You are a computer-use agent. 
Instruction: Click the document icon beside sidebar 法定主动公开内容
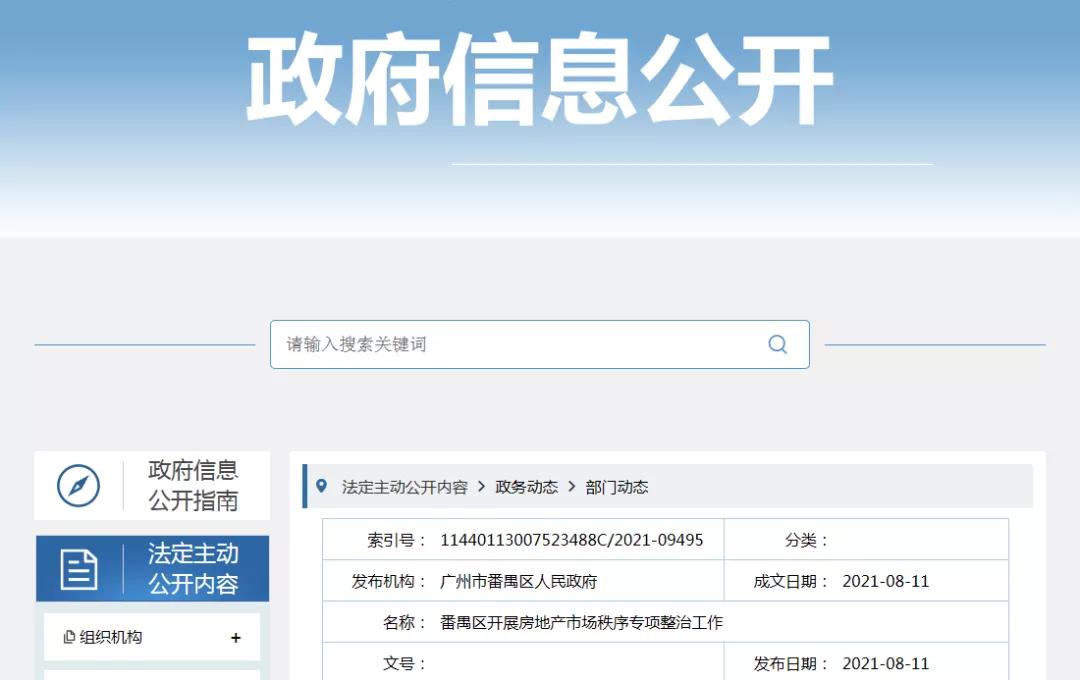tap(79, 569)
